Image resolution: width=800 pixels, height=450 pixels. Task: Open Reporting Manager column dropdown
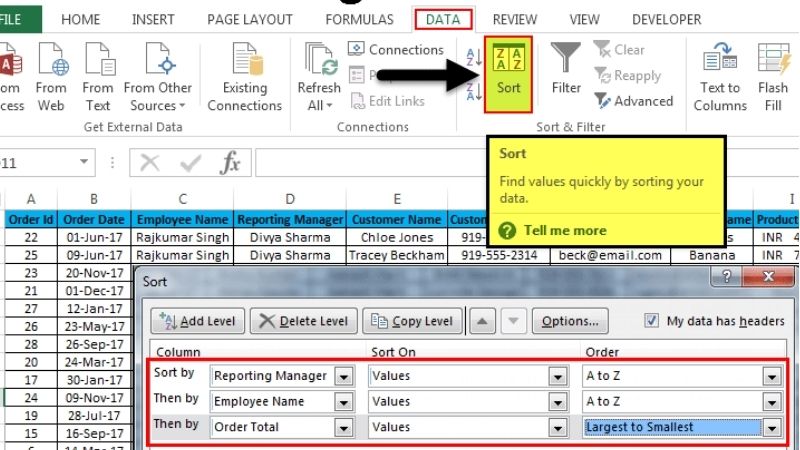pos(344,376)
